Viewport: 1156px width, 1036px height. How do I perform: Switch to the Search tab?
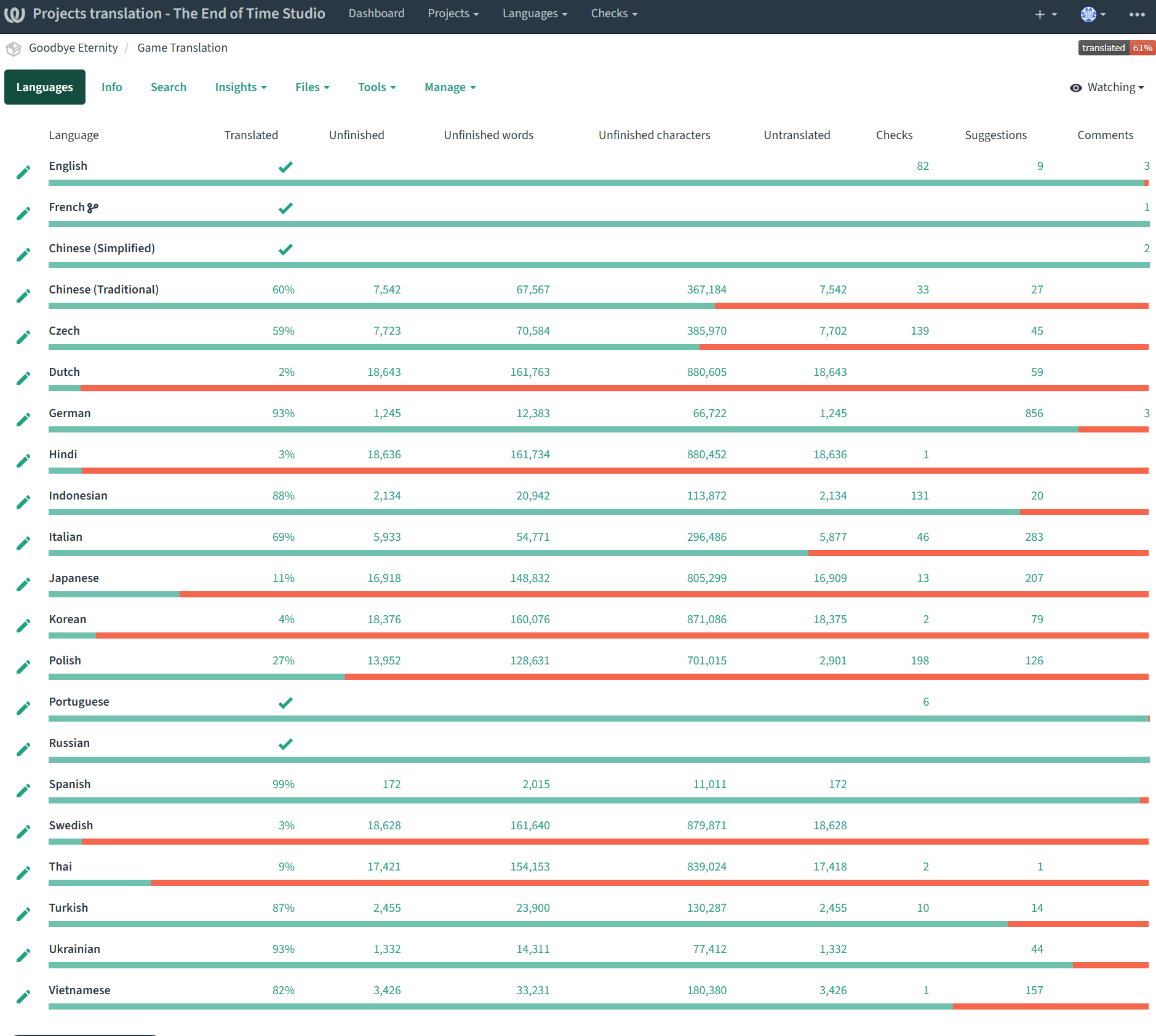pos(169,87)
